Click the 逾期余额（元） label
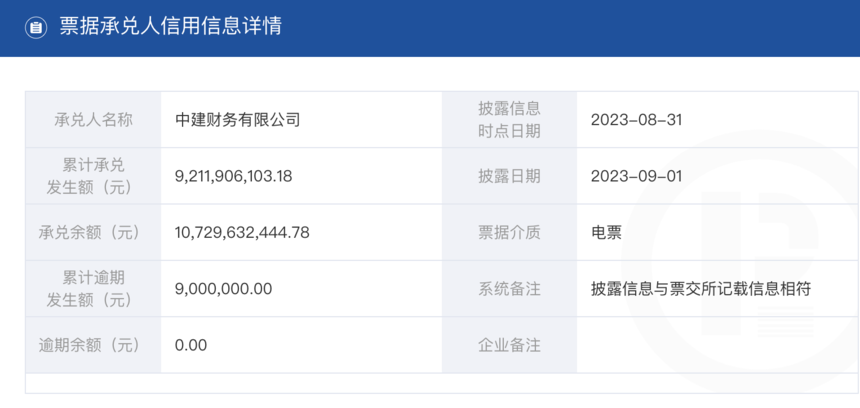860x408 pixels. point(89,345)
